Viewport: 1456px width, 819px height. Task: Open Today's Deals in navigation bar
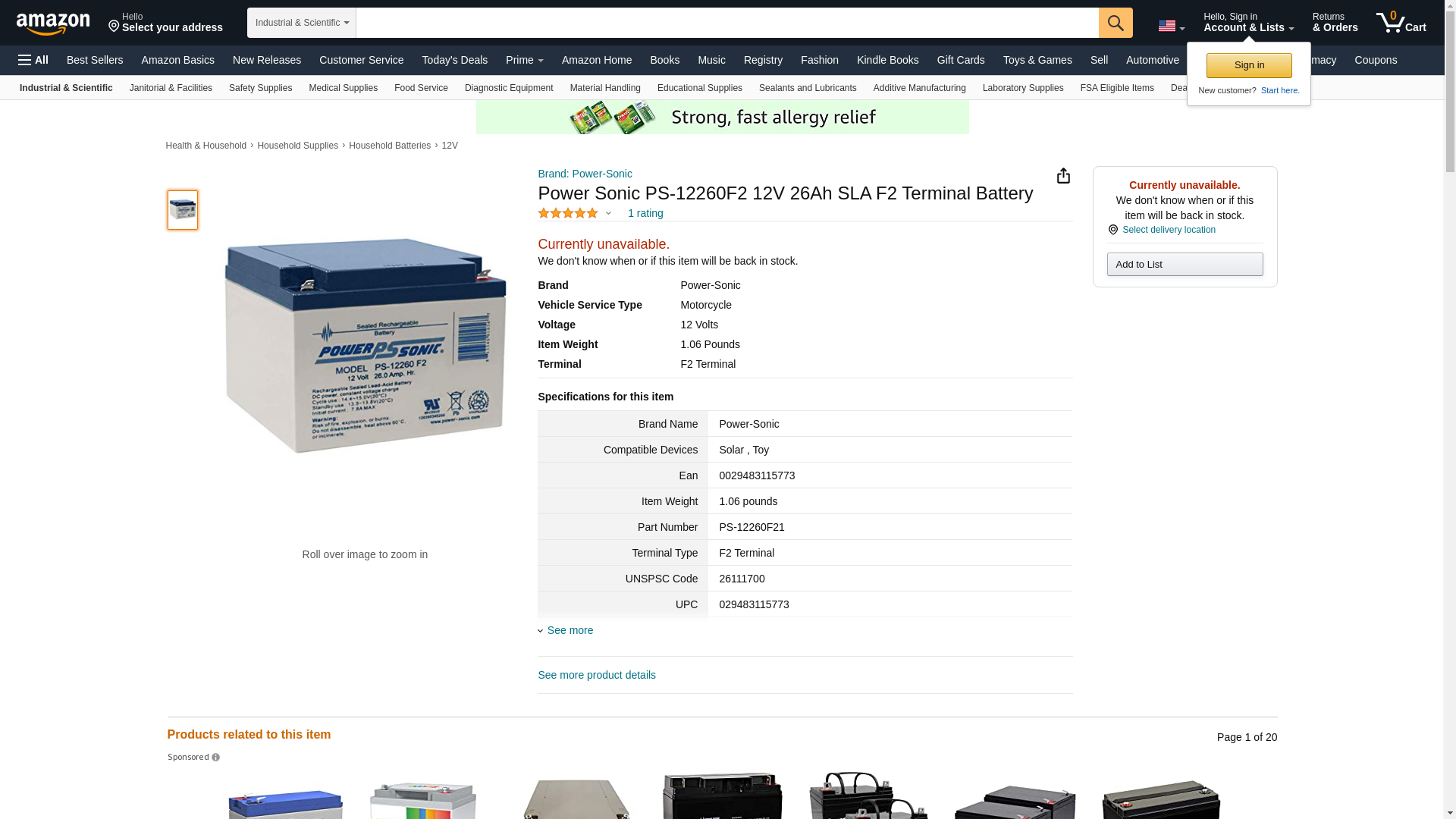pos(454,60)
